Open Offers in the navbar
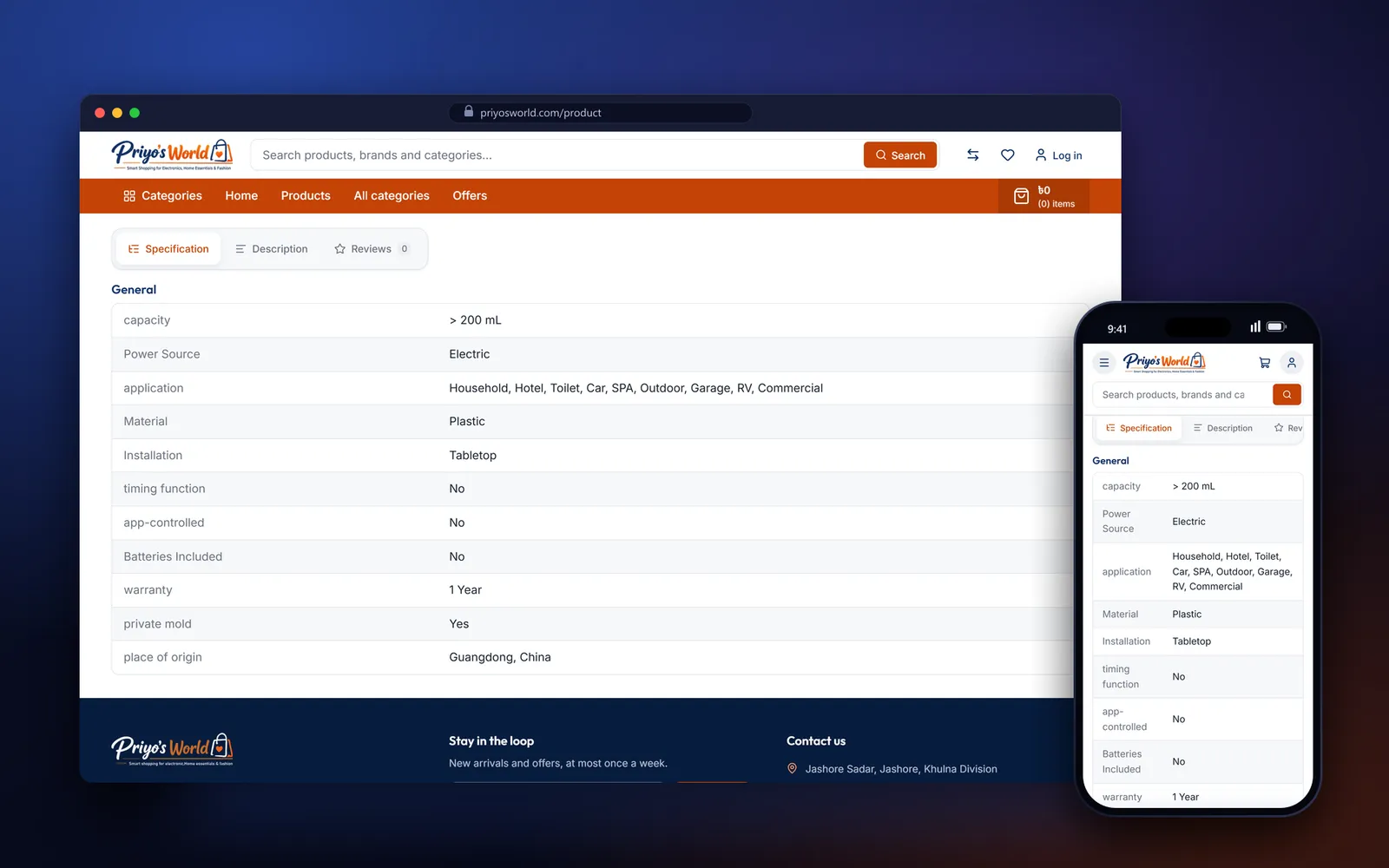Viewport: 1389px width, 868px height. [x=470, y=196]
